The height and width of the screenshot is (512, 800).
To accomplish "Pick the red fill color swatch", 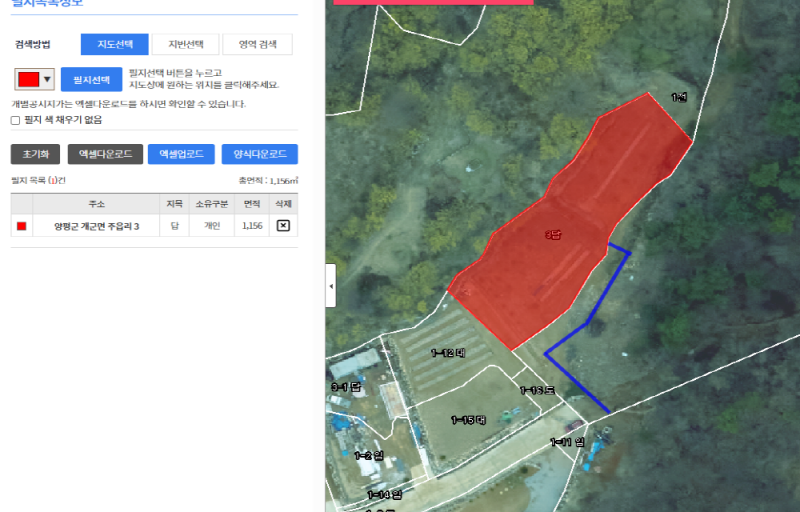I will point(29,80).
